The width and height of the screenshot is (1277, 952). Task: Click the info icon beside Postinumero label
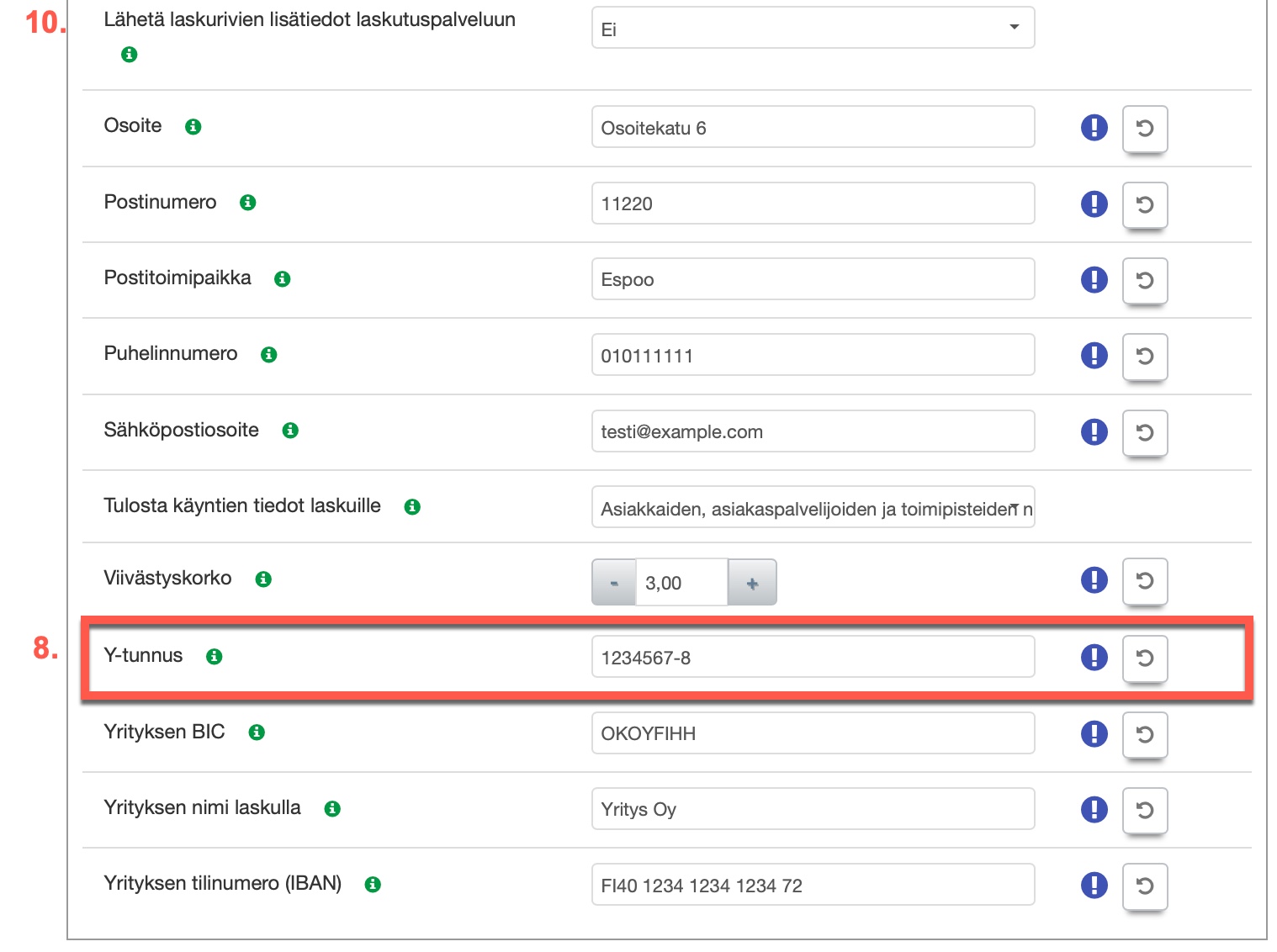247,203
